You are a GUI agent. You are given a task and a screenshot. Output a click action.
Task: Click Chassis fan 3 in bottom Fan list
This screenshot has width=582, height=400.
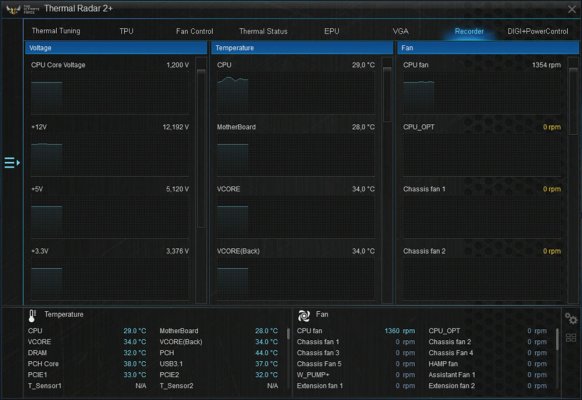318,353
